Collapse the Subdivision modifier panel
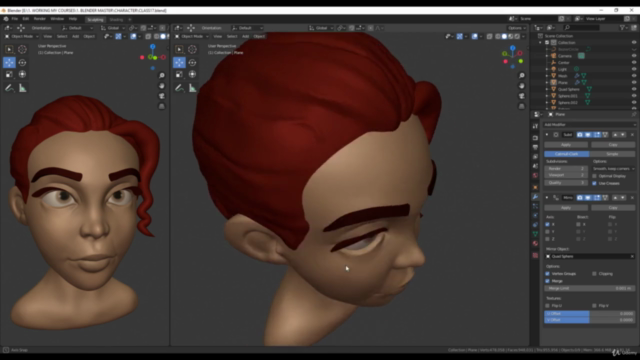Viewport: 640px width, 360px height. [547, 135]
